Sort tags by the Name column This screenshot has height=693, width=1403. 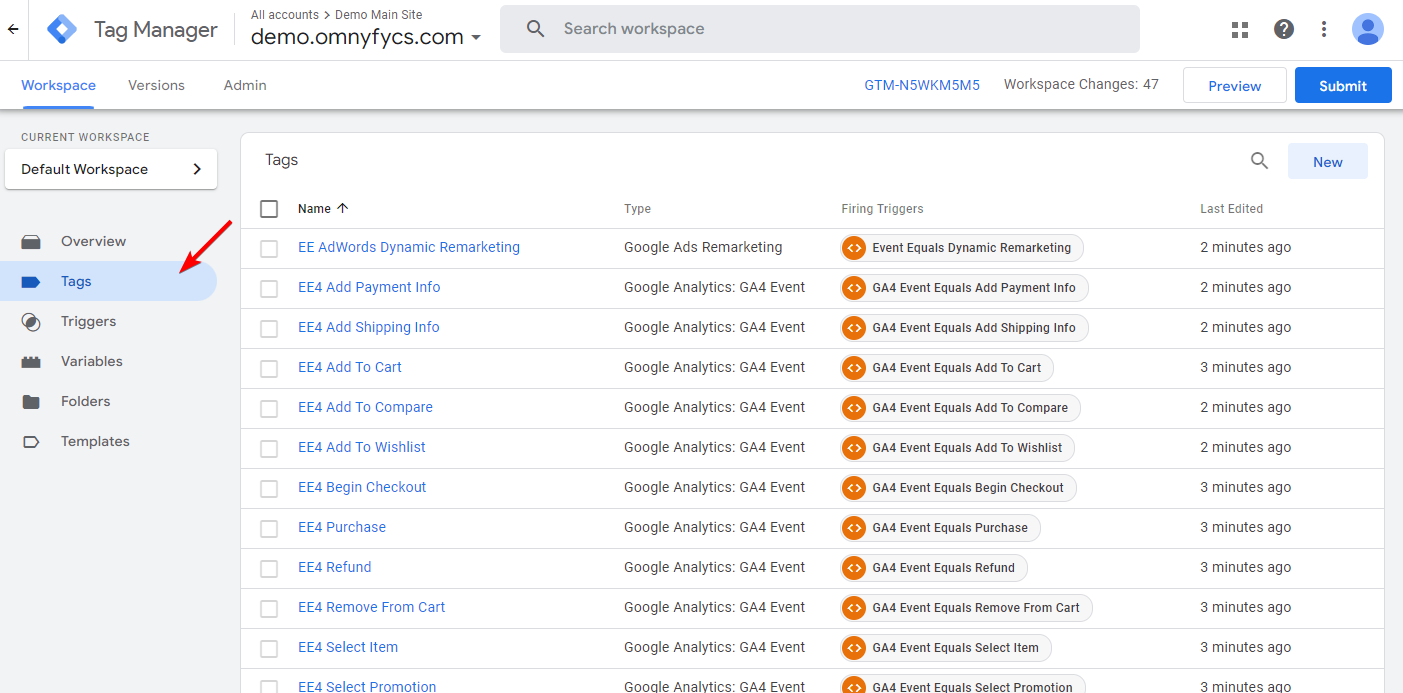(x=323, y=209)
